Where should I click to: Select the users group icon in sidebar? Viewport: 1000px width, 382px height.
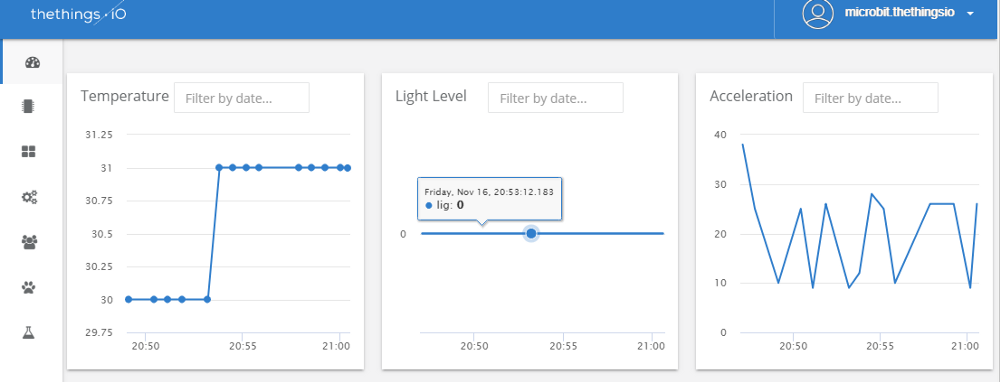[29, 242]
